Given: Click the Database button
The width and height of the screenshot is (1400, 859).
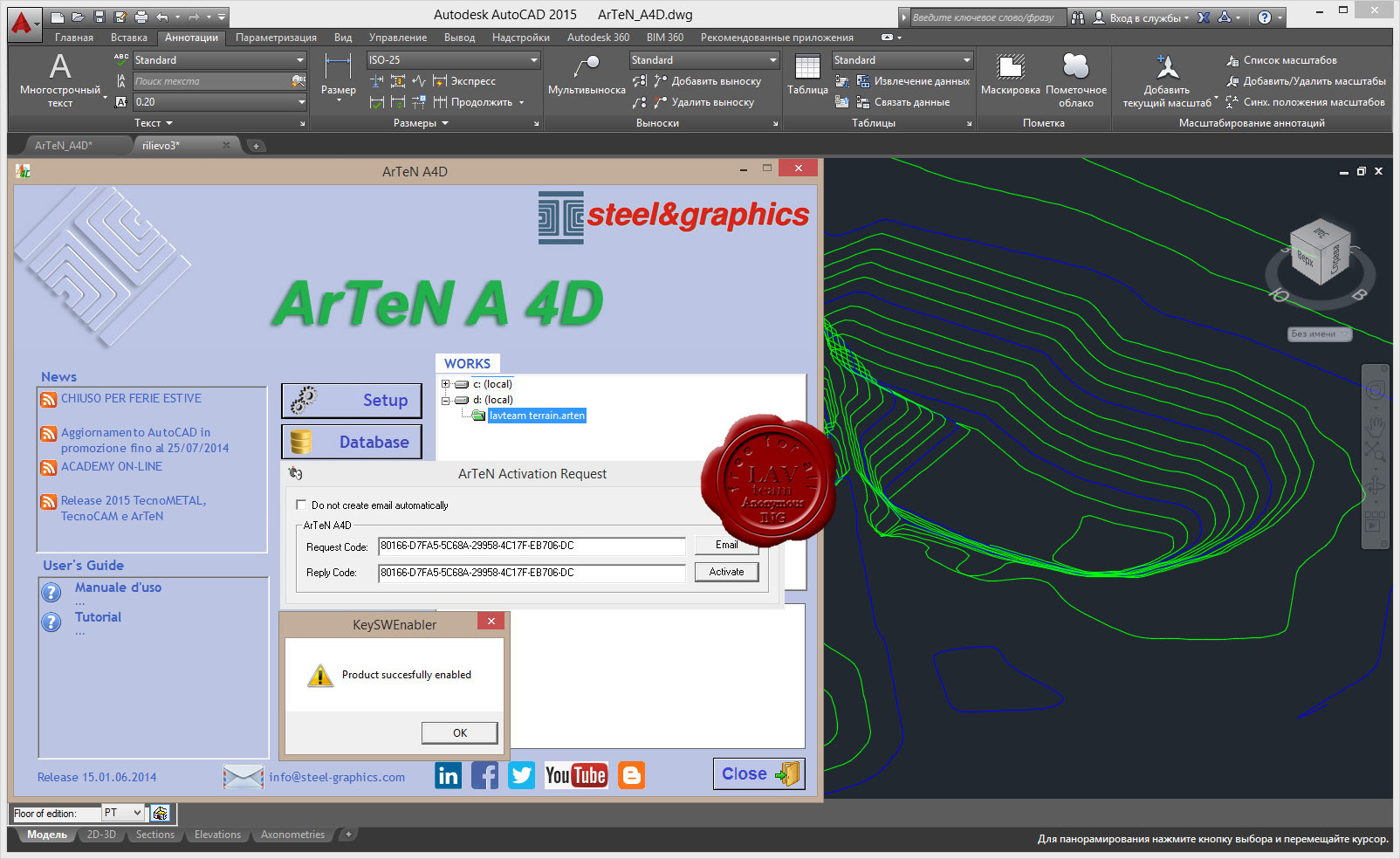Looking at the screenshot, I should (351, 442).
